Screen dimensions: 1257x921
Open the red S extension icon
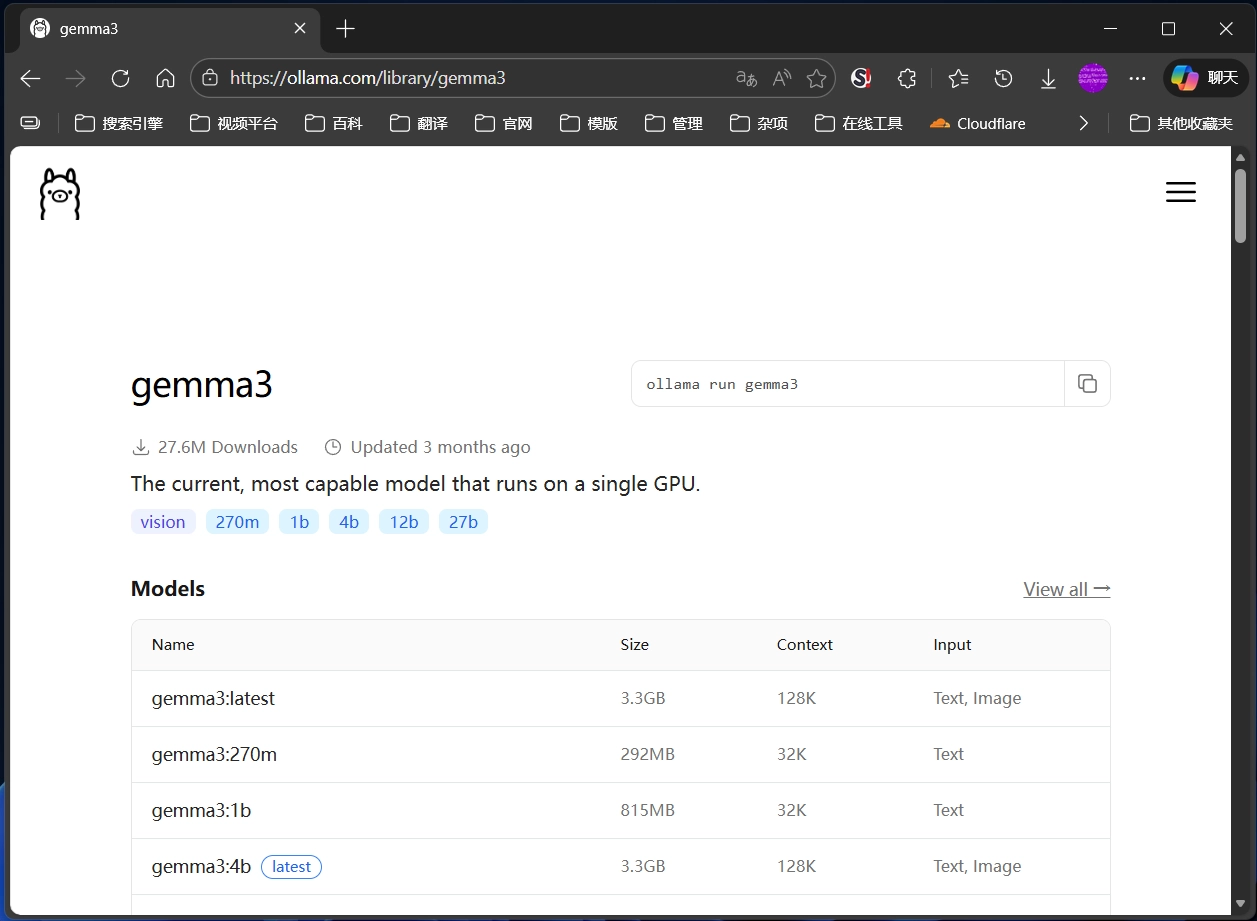click(x=861, y=78)
